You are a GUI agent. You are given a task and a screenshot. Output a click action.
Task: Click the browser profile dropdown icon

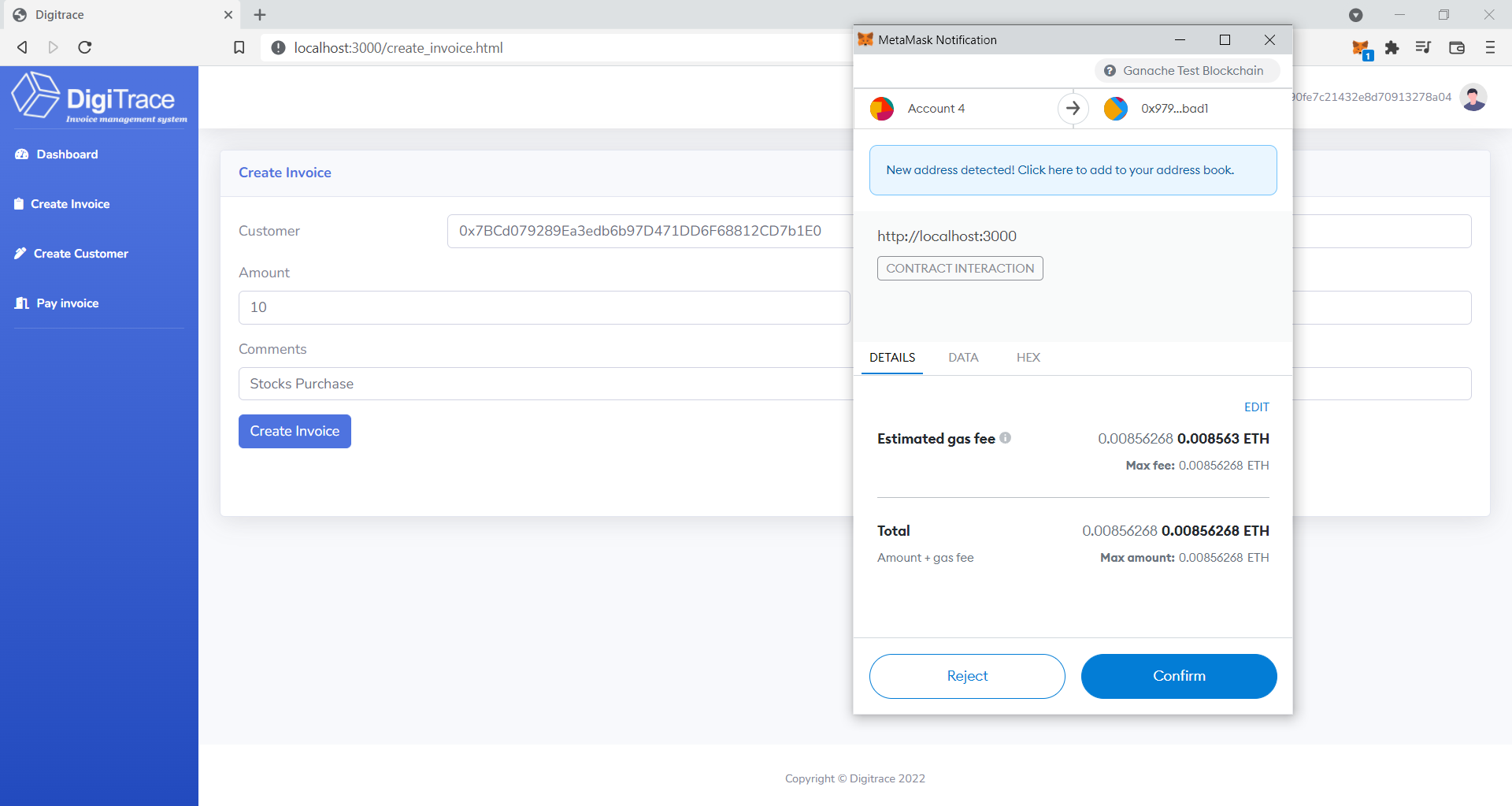click(1356, 15)
